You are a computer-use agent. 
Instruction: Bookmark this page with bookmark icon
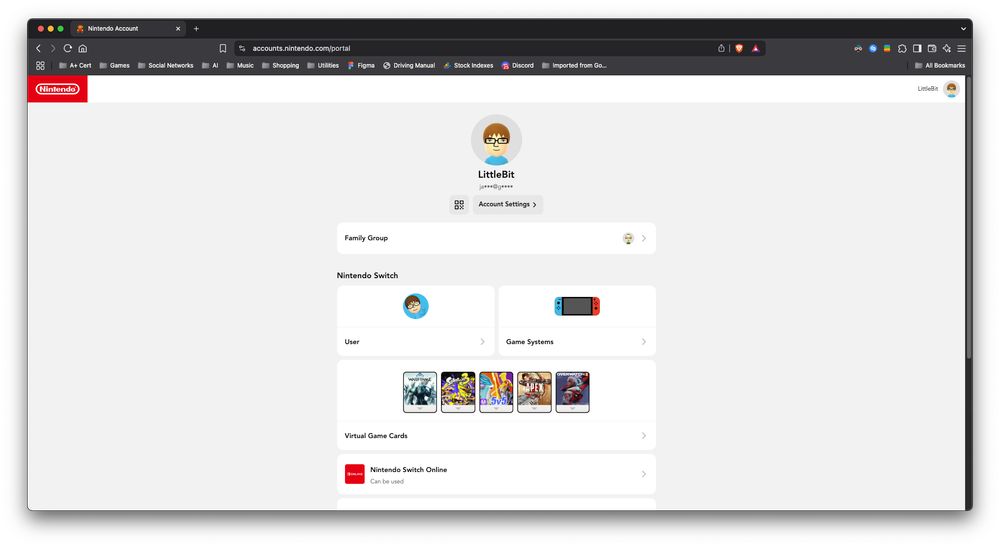223,48
